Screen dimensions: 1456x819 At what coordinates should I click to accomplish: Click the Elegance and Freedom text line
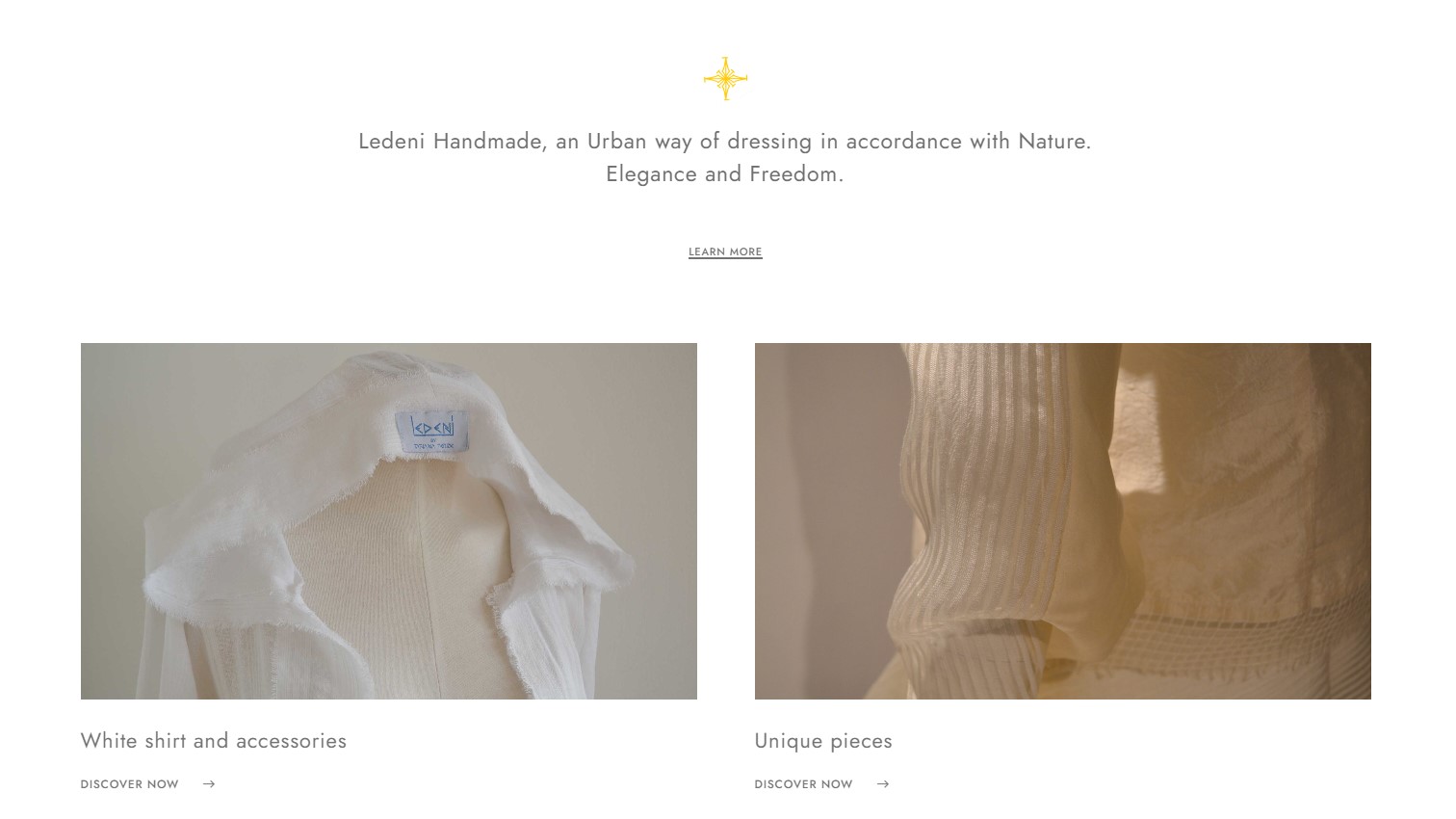point(725,174)
